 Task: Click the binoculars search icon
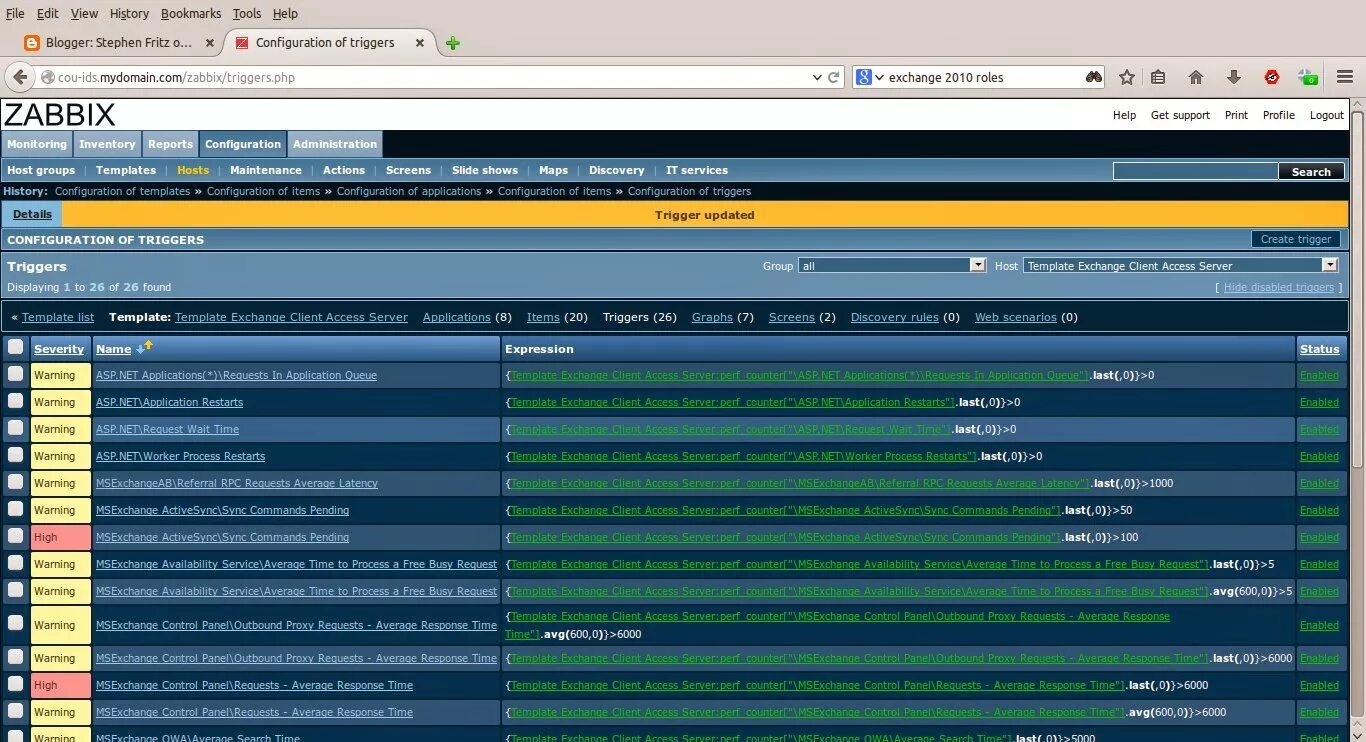click(1094, 77)
